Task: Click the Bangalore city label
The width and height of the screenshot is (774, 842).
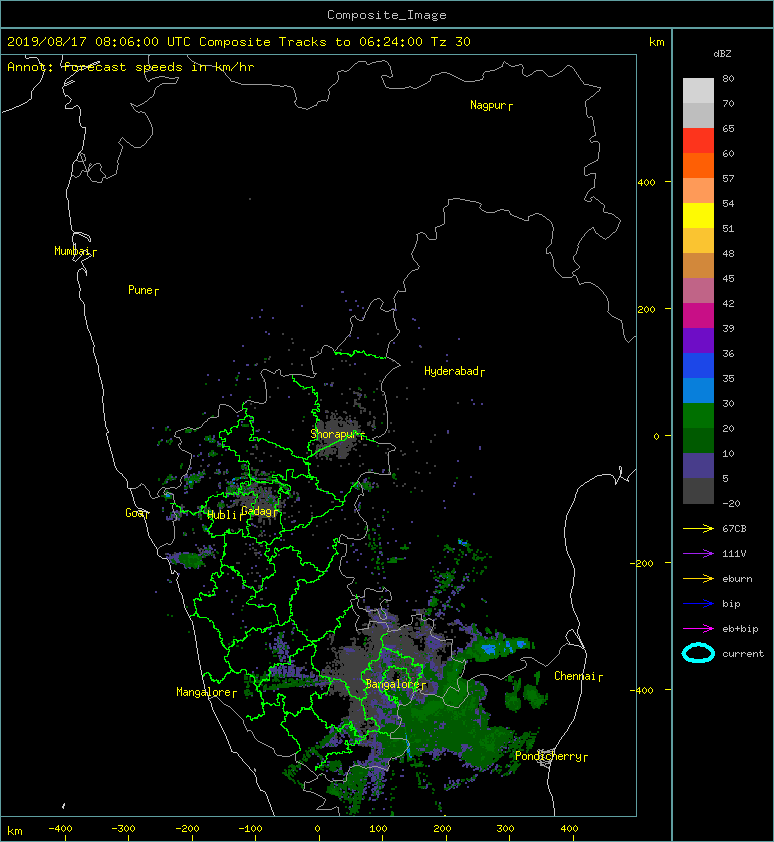Action: (x=395, y=684)
